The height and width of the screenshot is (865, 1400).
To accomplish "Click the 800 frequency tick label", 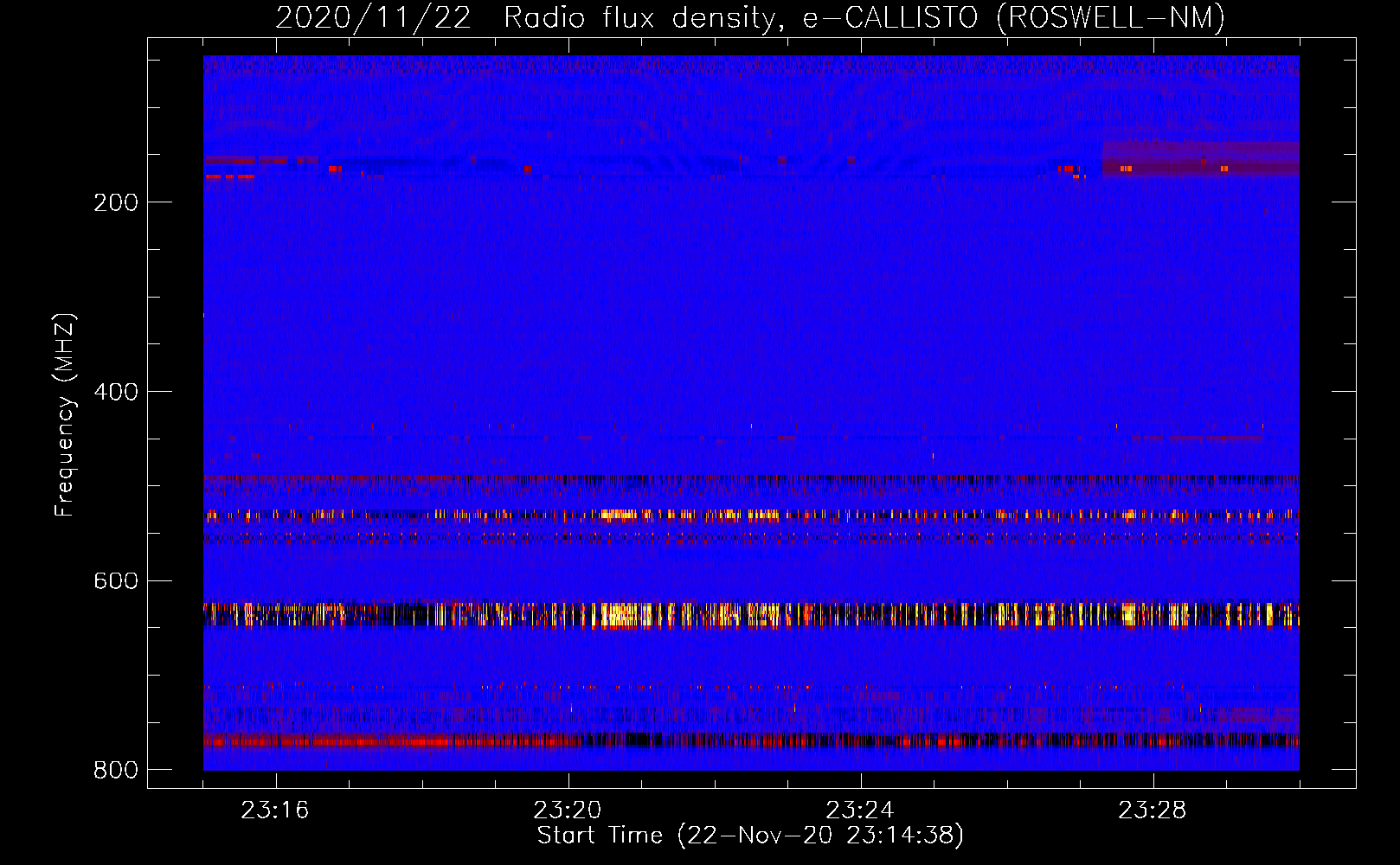I will click(116, 770).
